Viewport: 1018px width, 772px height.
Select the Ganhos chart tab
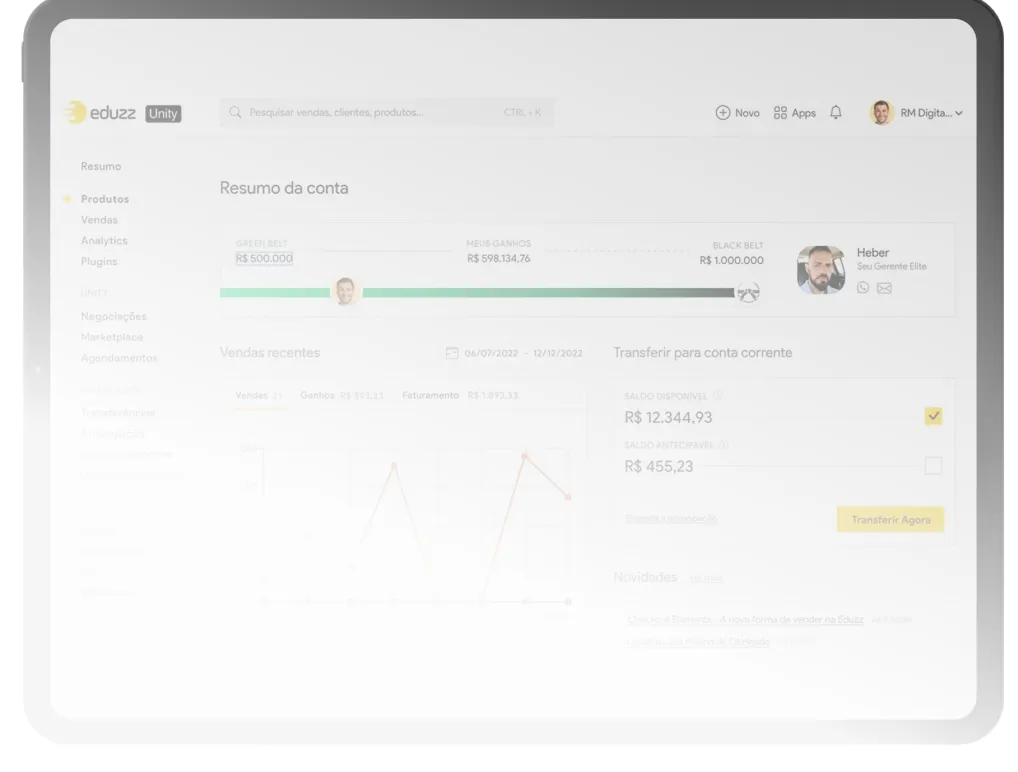[x=341, y=395]
